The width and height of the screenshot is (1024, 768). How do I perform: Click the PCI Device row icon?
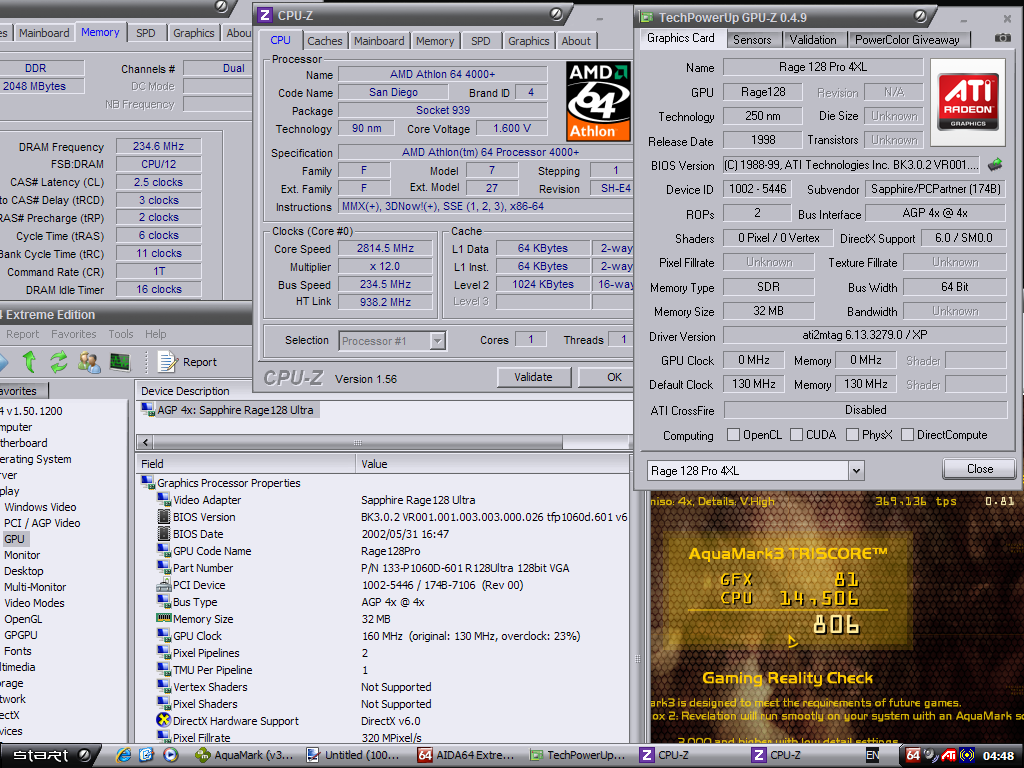pyautogui.click(x=163, y=584)
